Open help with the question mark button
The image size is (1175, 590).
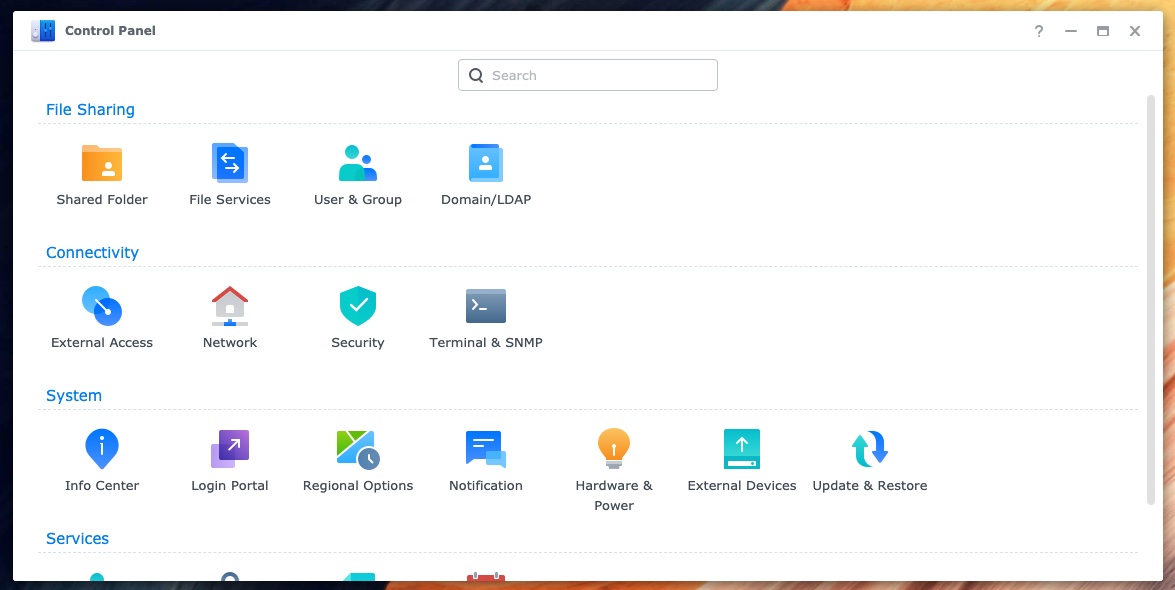pyautogui.click(x=1039, y=31)
